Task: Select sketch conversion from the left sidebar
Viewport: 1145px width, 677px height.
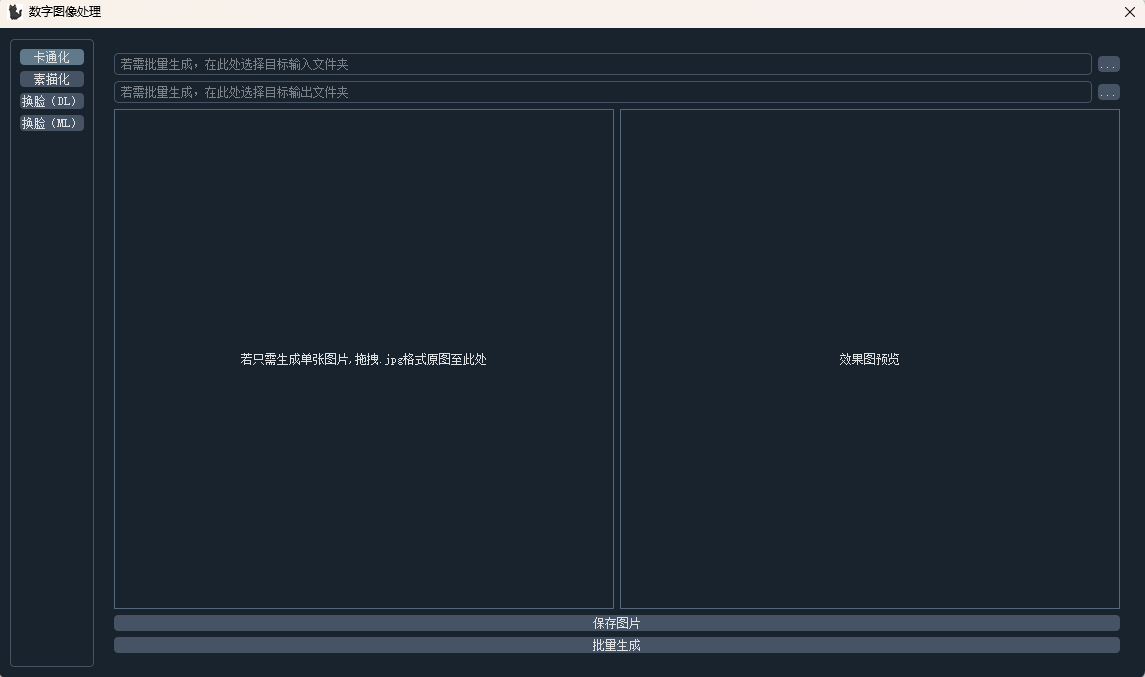Action: pyautogui.click(x=51, y=79)
